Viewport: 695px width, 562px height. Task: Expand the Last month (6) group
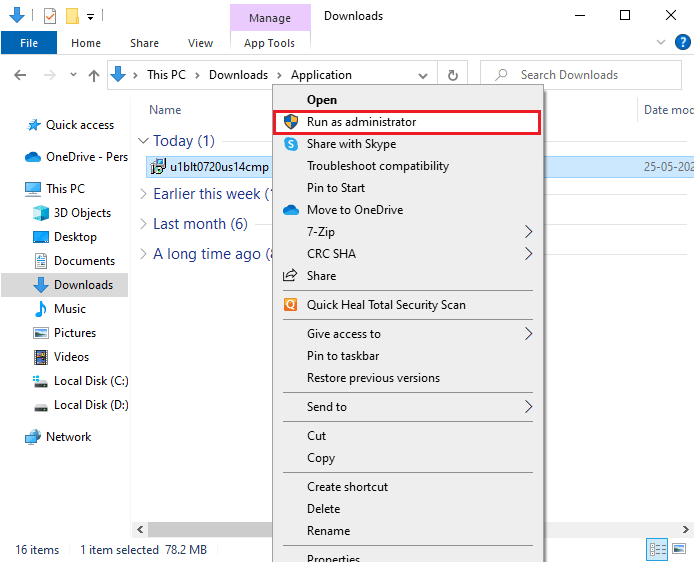[143, 224]
